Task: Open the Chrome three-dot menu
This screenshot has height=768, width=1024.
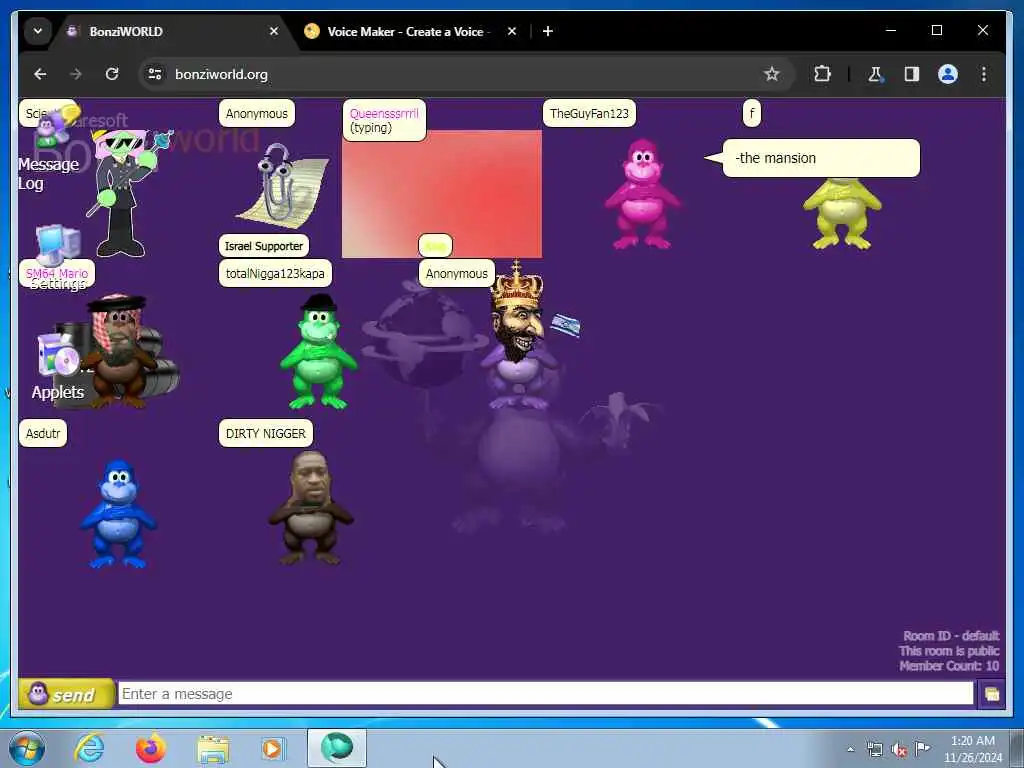Action: pos(984,74)
